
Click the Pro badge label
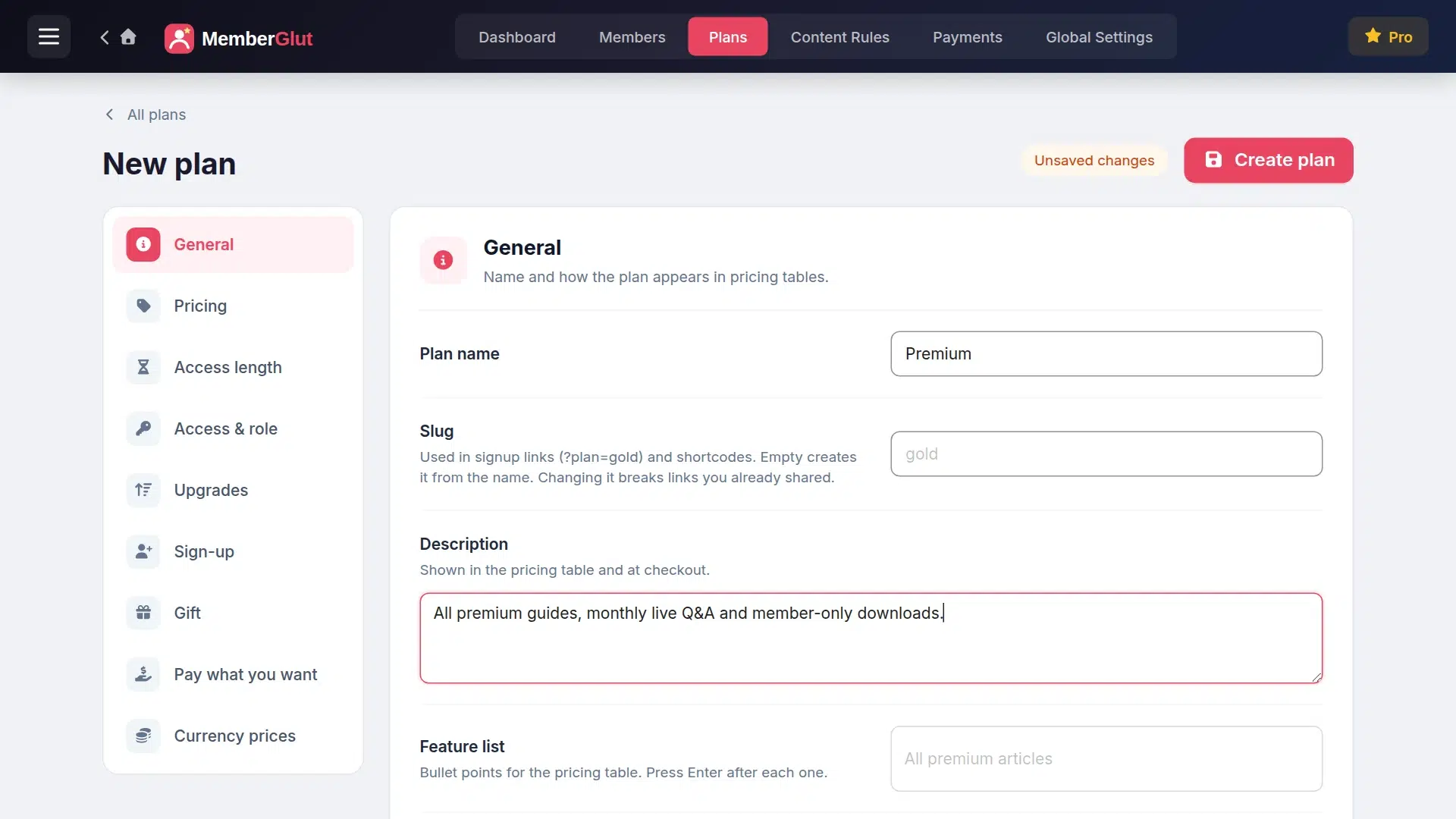click(x=1400, y=37)
